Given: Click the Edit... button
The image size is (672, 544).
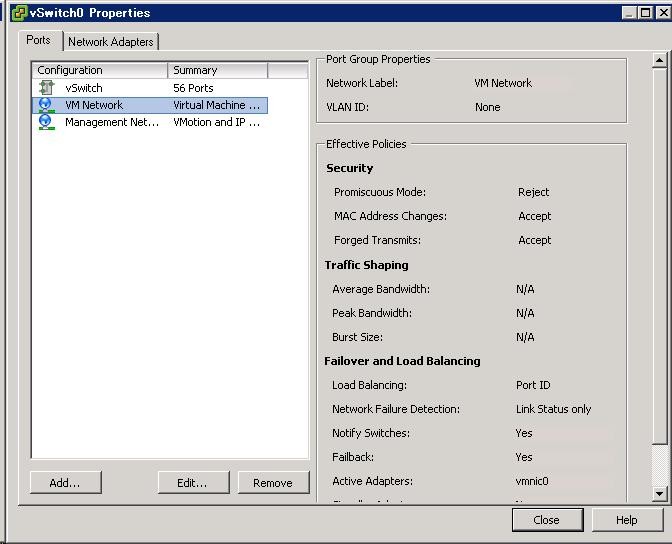Looking at the screenshot, I should click(x=193, y=483).
